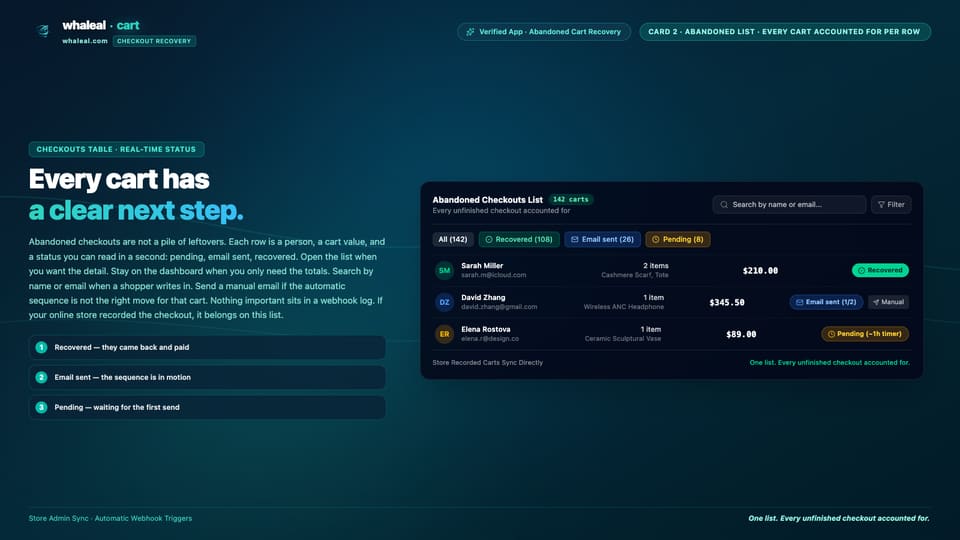The height and width of the screenshot is (540, 960).
Task: Click the Ceramic Sculptural Vase item text
Action: (x=623, y=339)
